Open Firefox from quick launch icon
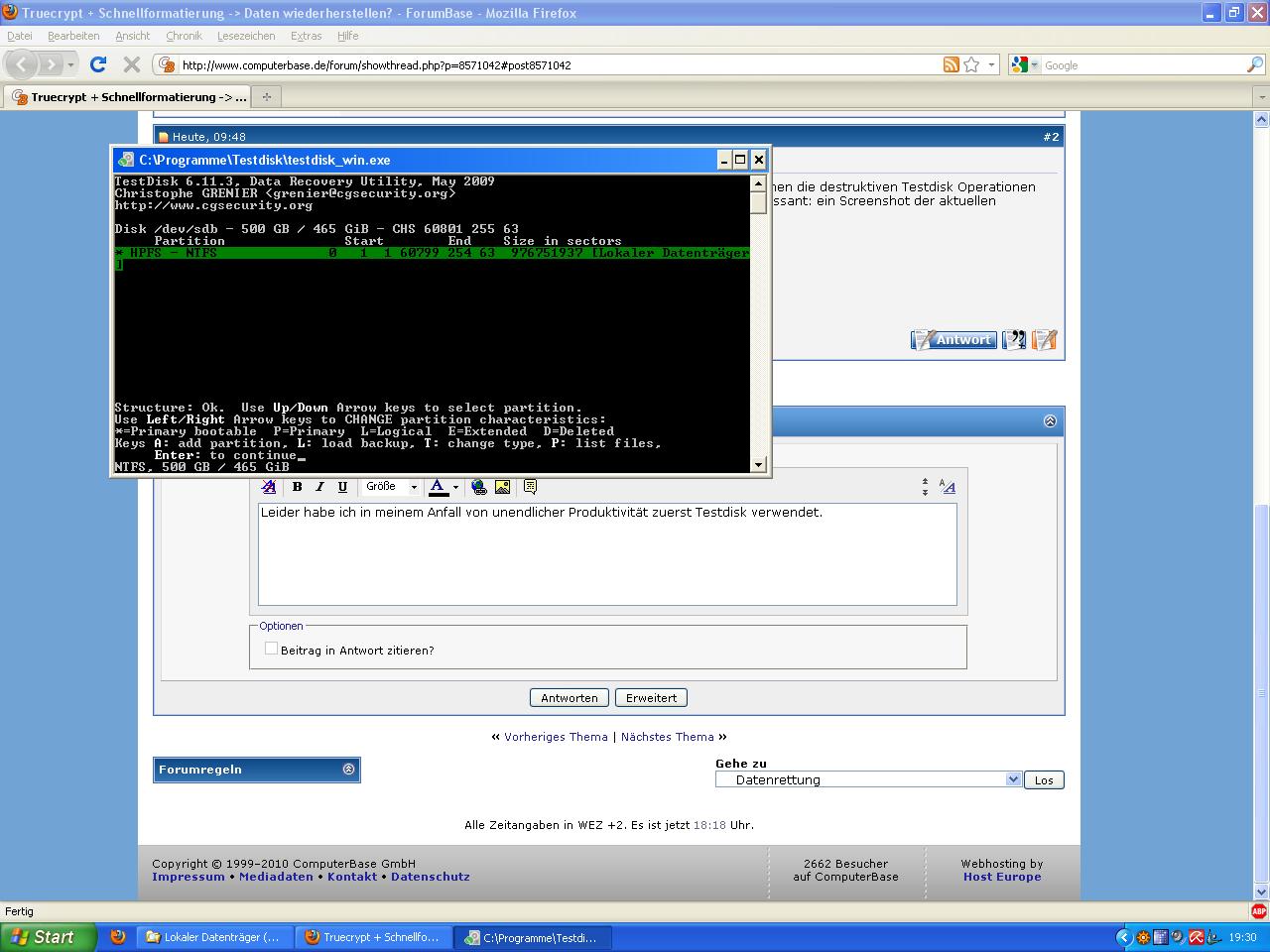 click(117, 937)
